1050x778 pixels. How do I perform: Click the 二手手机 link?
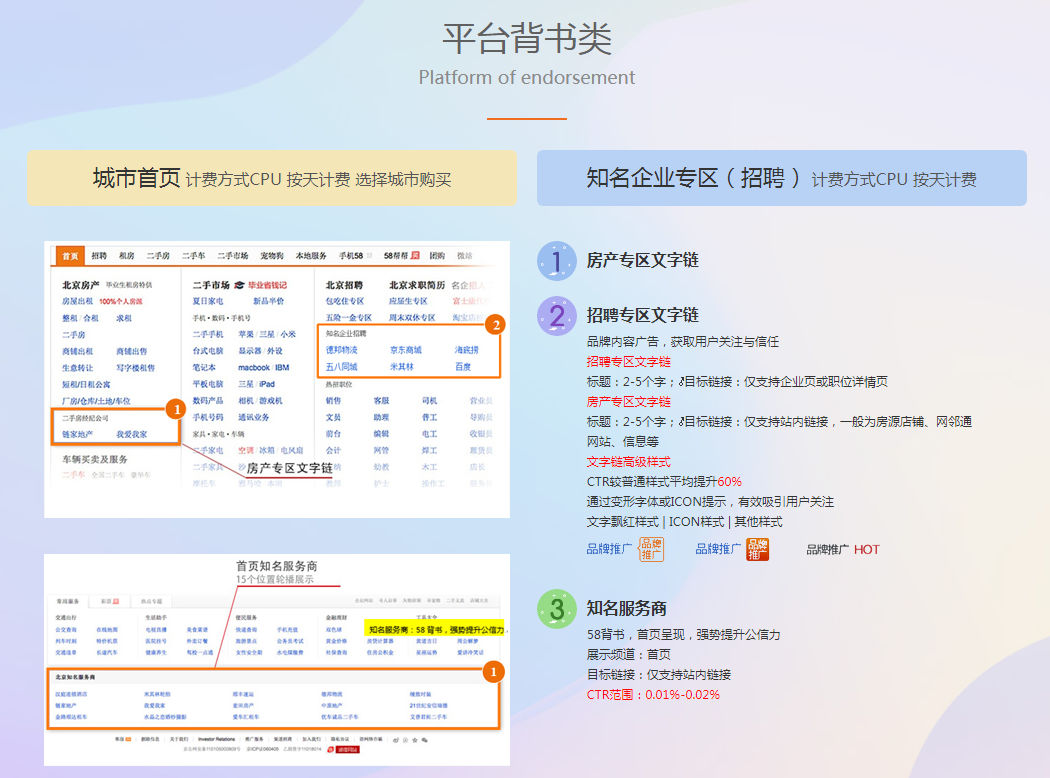(208, 334)
